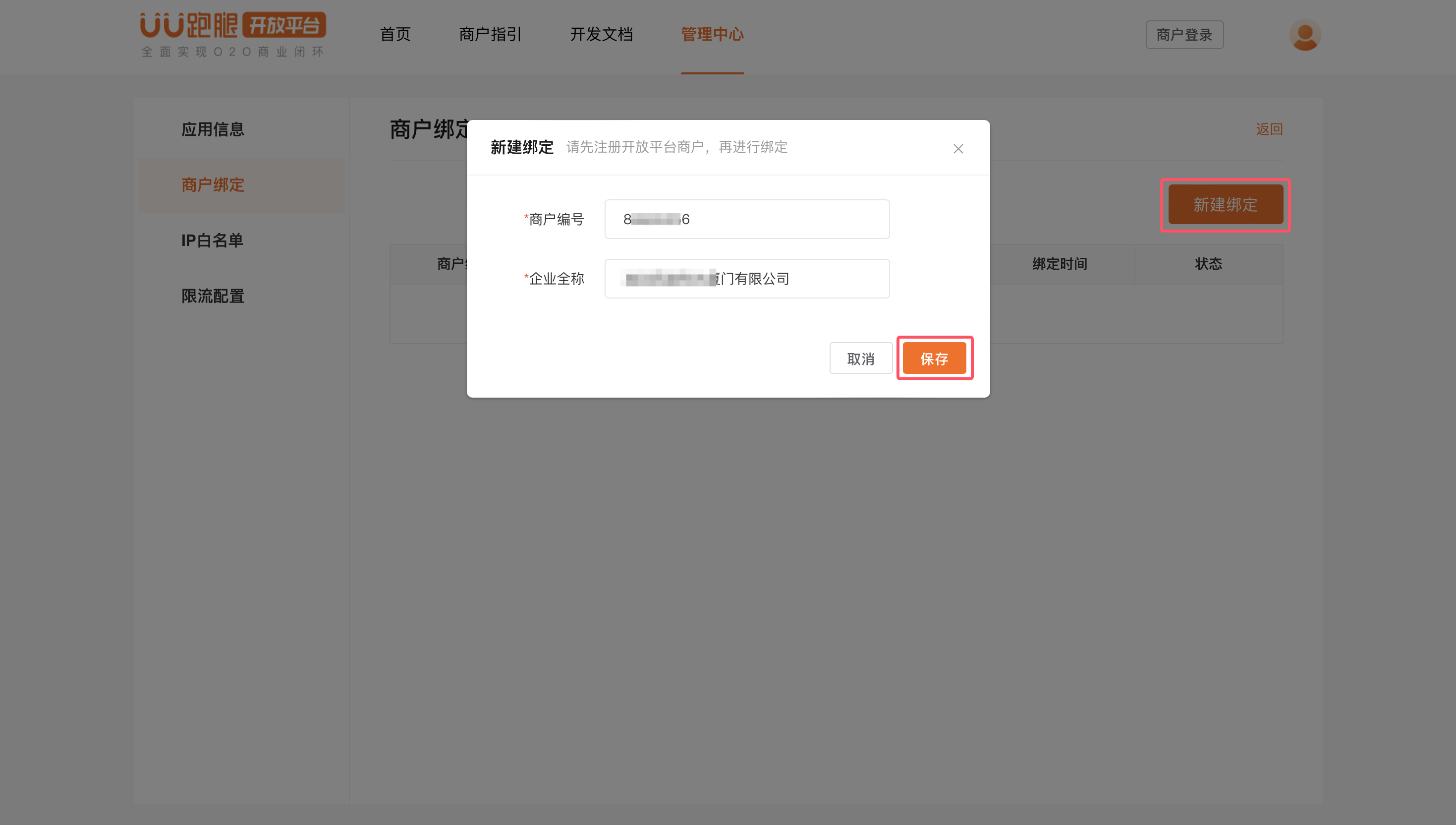Image resolution: width=1456 pixels, height=825 pixels.
Task: Select IP白名单 in the sidebar
Action: (213, 241)
